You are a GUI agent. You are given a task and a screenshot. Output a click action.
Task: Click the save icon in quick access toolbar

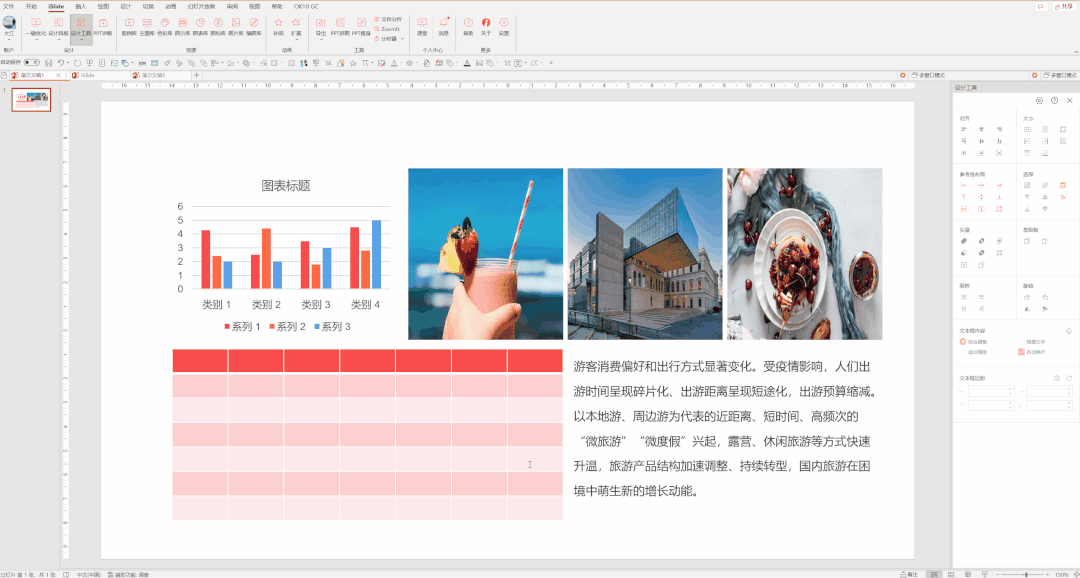[48, 63]
